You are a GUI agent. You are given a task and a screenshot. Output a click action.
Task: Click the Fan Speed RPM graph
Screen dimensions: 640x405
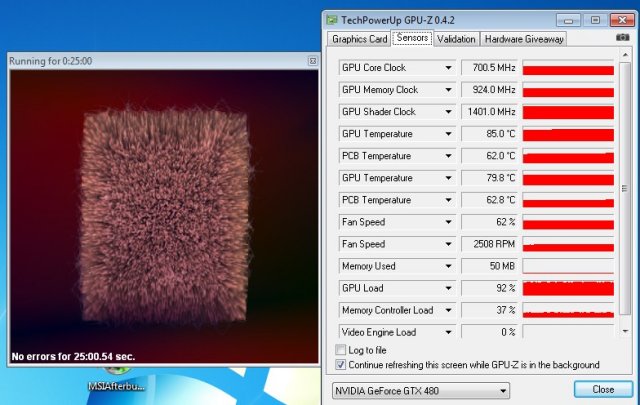[x=568, y=244]
